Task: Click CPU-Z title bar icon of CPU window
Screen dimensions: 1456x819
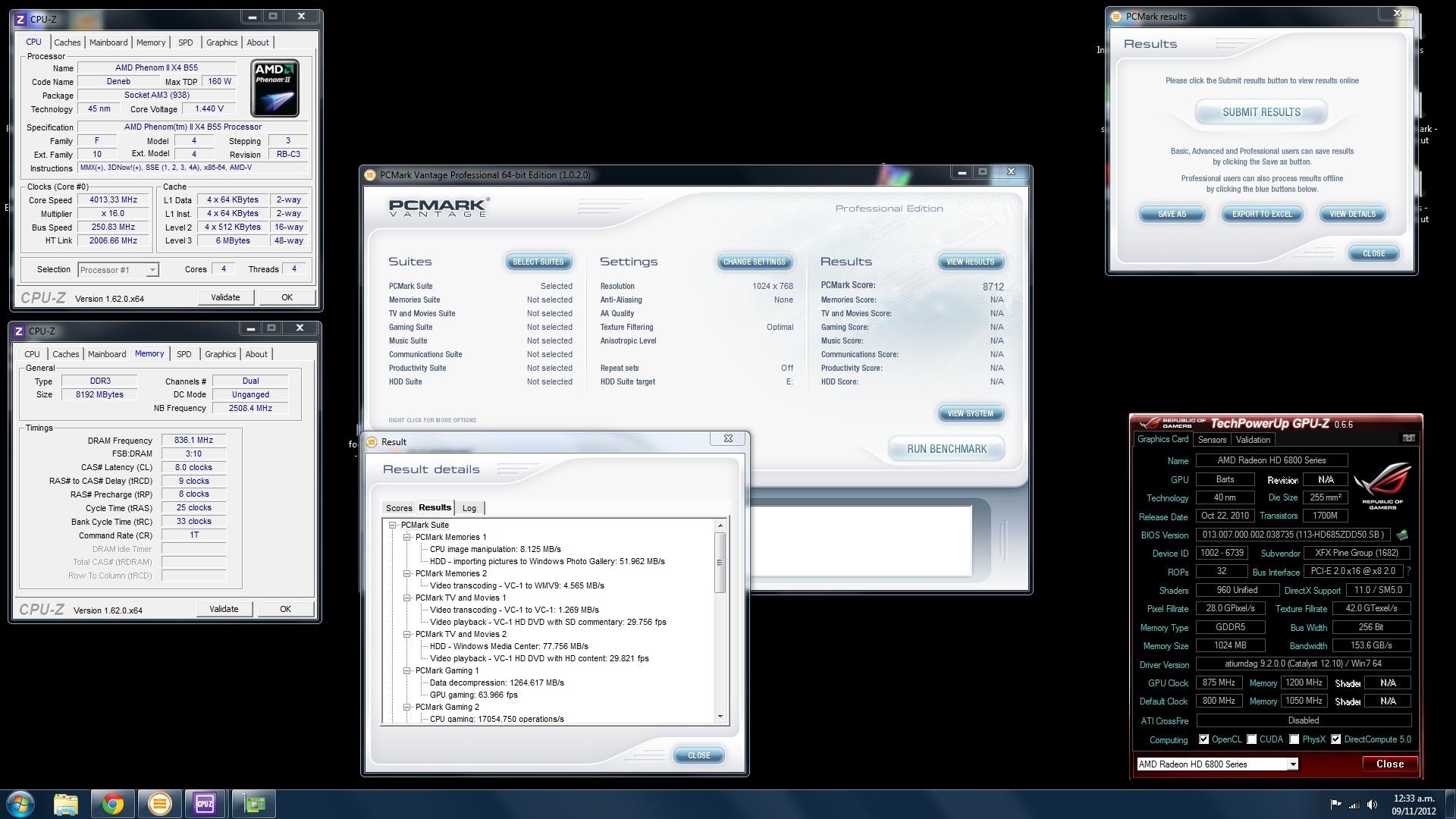Action: pos(20,20)
